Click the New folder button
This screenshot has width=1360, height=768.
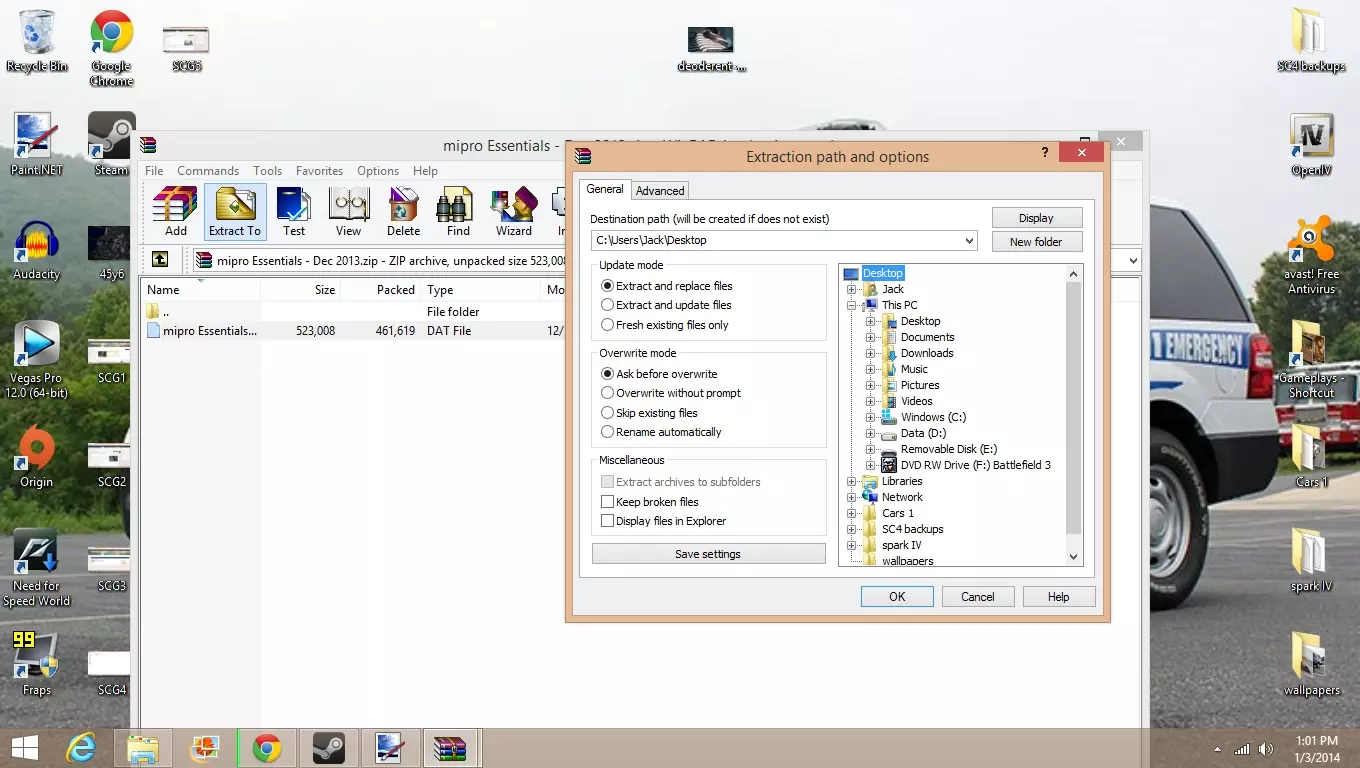click(x=1036, y=242)
